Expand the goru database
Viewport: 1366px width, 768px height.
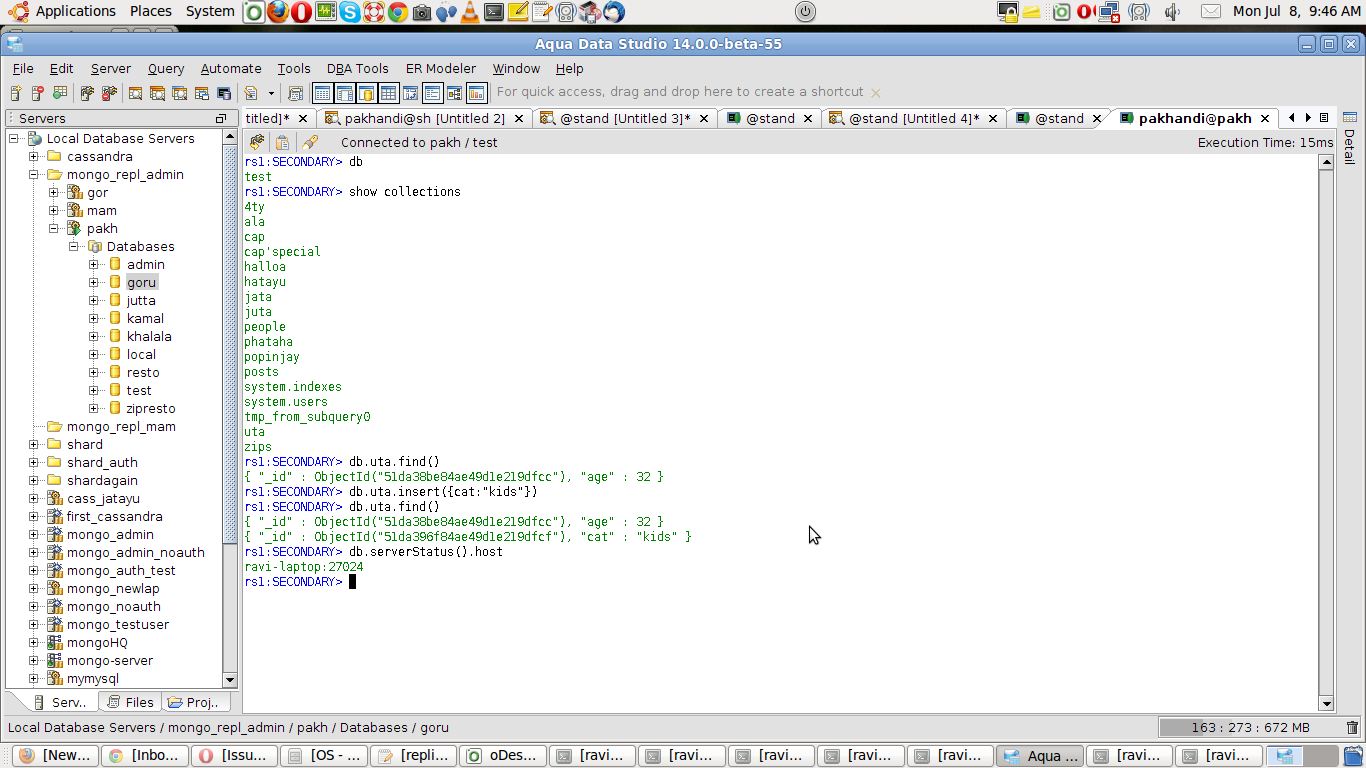[94, 283]
